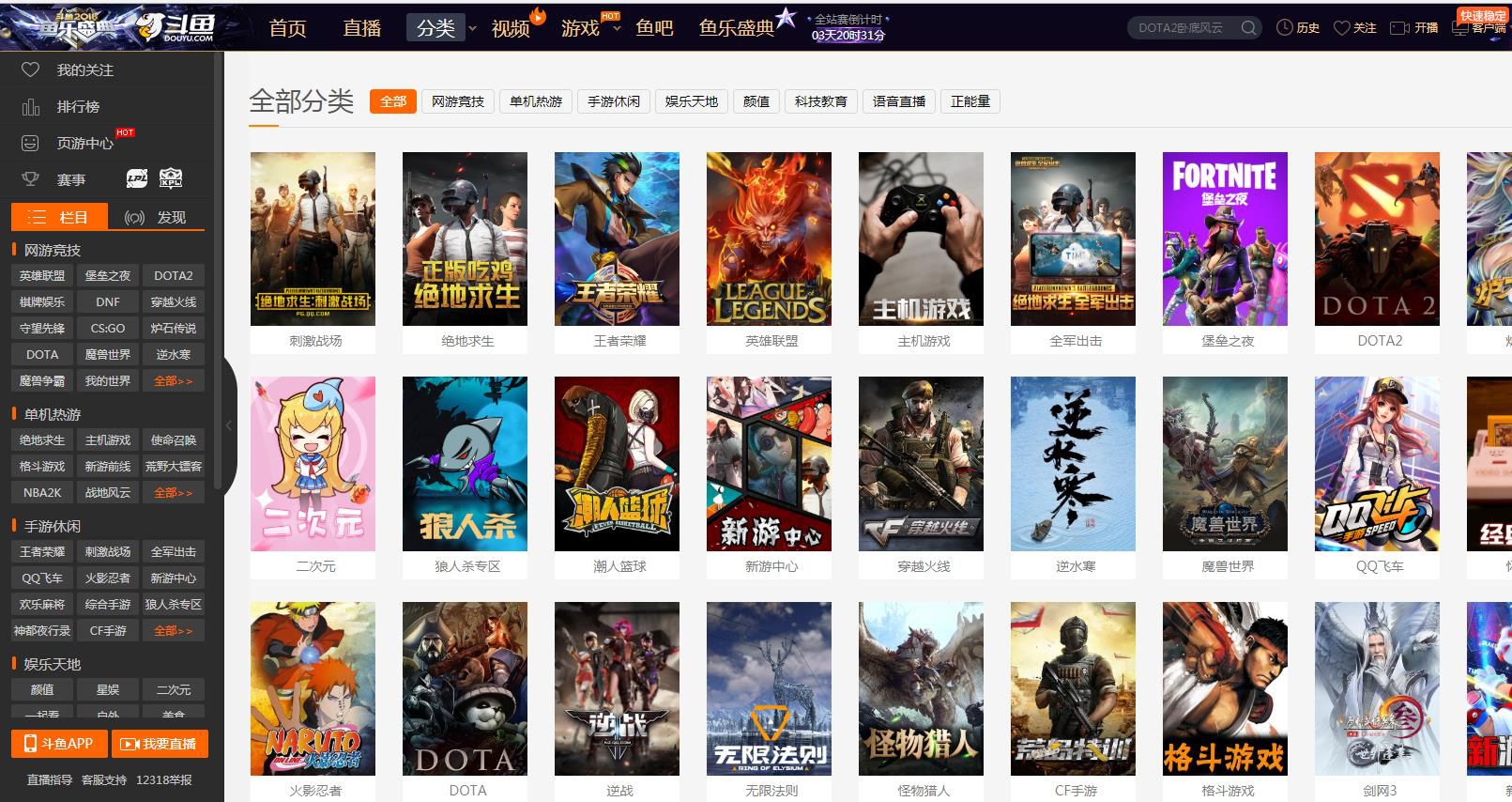This screenshot has height=802, width=1512.
Task: Open the KPL league icon
Action: 171,178
